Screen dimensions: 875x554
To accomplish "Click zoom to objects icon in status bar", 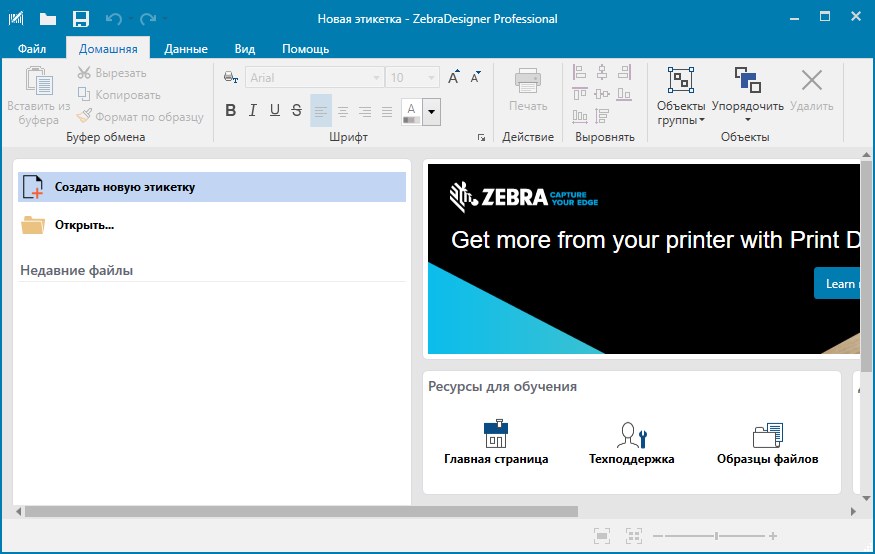I will coord(634,536).
